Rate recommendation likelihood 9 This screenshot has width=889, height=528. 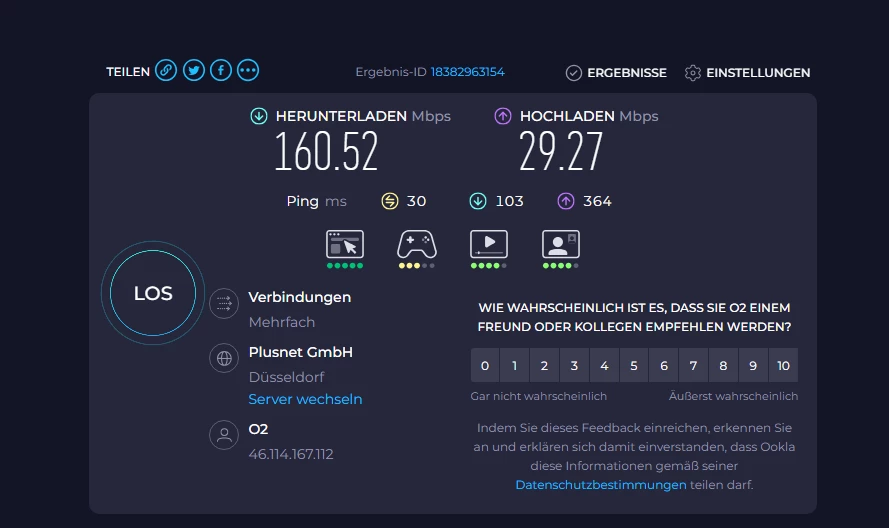point(753,366)
